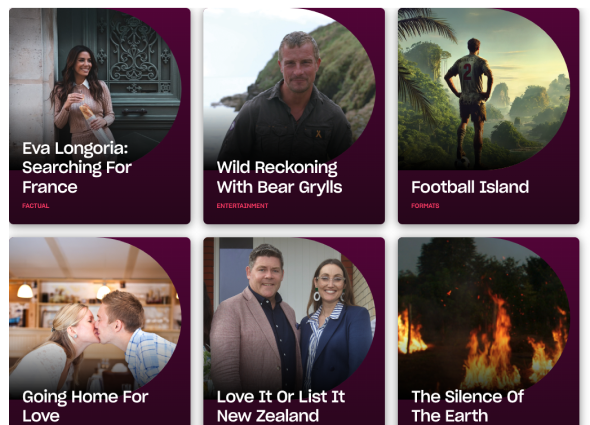Click the Football Island player image

[484, 88]
